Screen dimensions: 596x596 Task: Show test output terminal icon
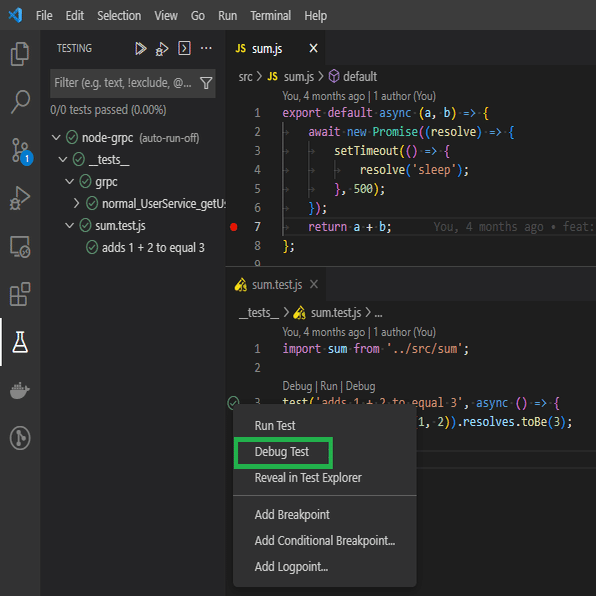184,48
